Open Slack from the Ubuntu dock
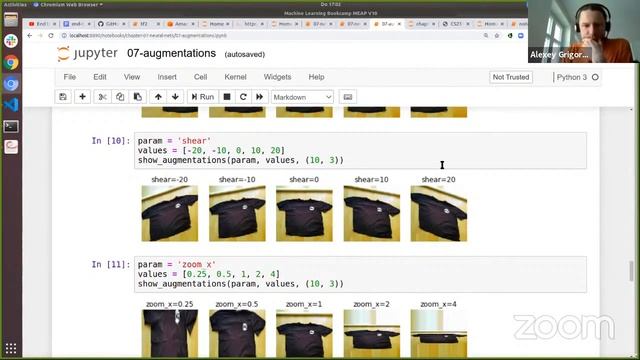Viewport: 640px width, 360px height. (11, 41)
